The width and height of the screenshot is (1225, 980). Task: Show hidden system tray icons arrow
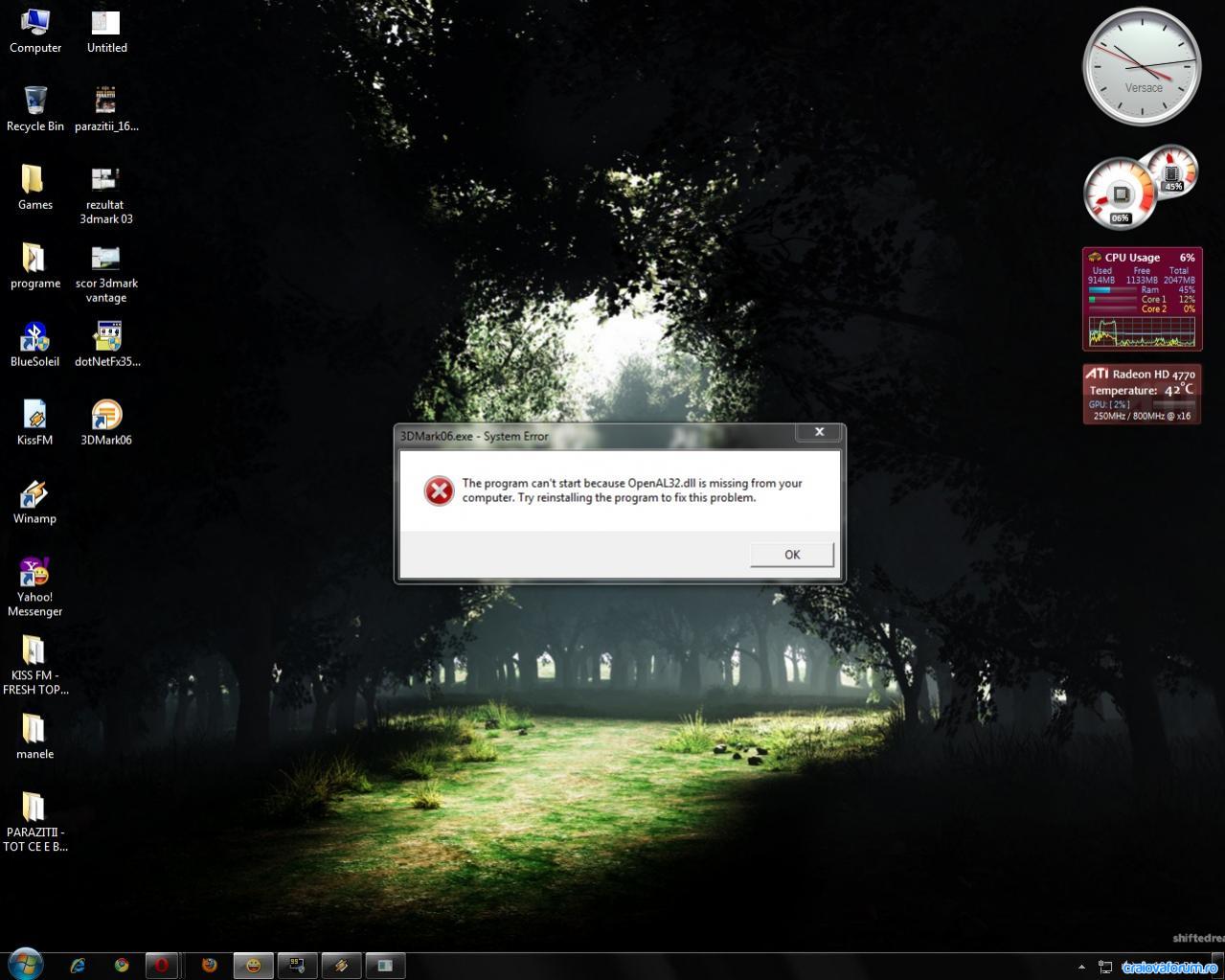coord(1081,968)
